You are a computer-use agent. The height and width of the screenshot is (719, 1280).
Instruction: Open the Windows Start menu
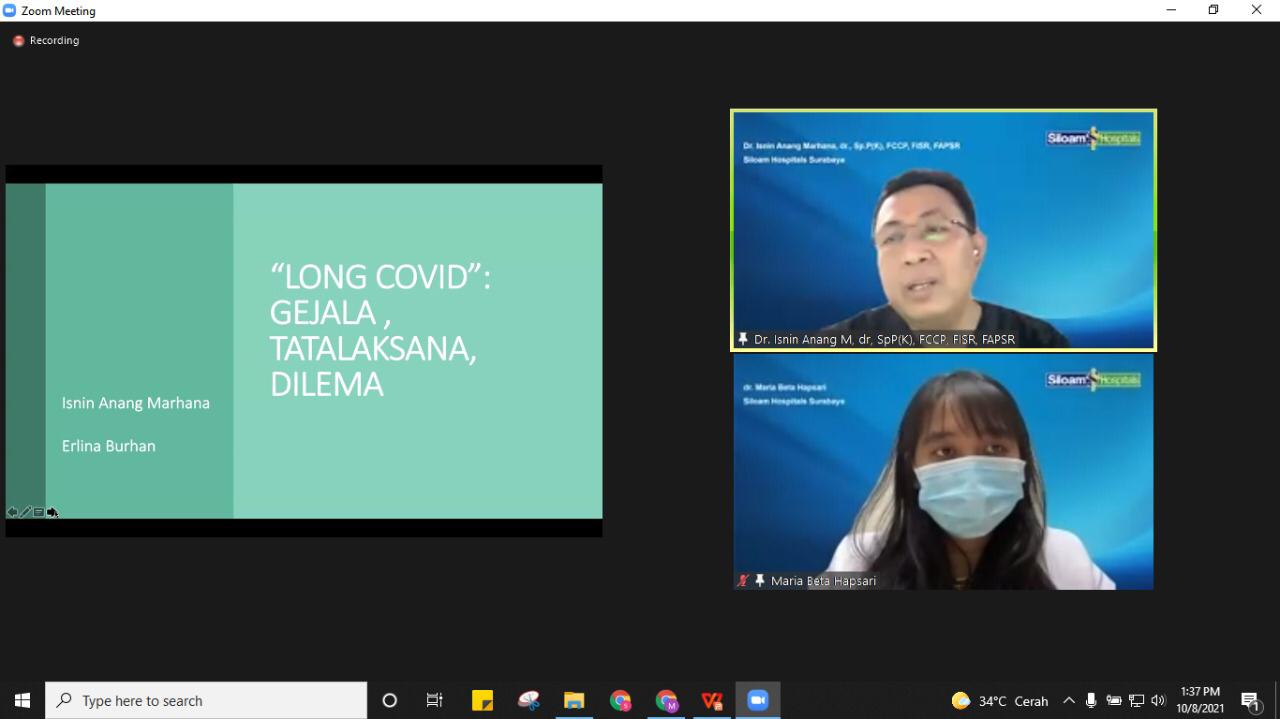[22, 700]
